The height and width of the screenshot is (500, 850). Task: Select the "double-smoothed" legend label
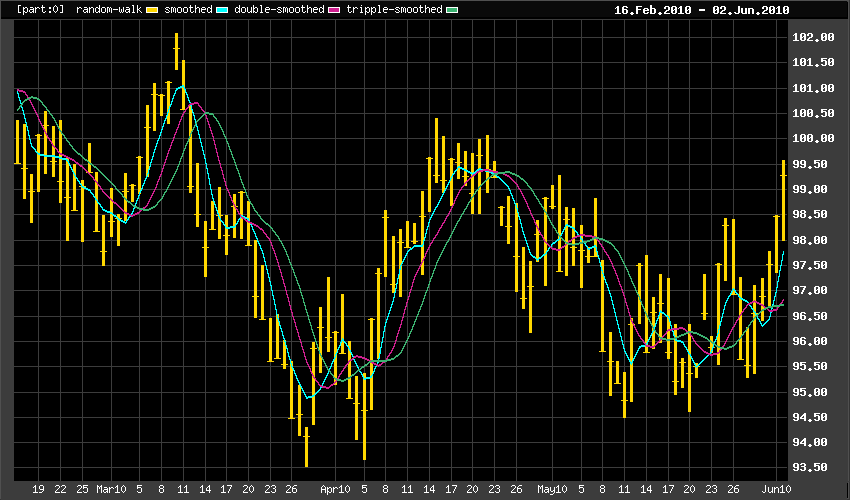pyautogui.click(x=279, y=10)
